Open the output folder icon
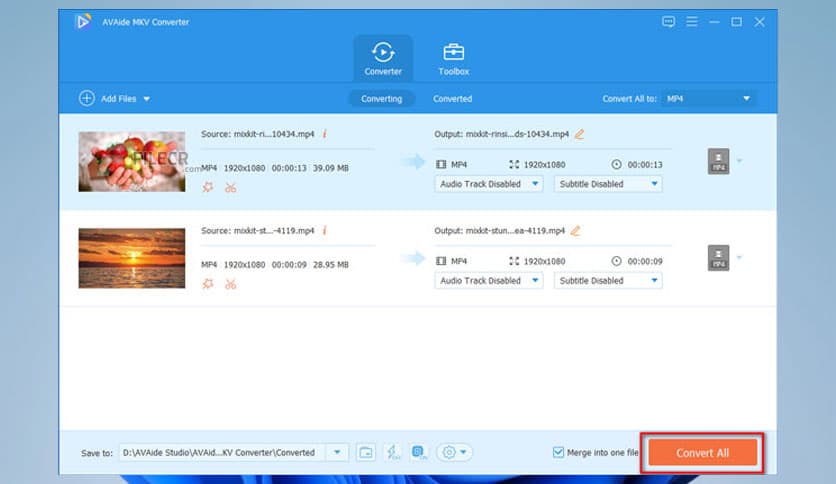Image resolution: width=836 pixels, height=484 pixels. (366, 453)
